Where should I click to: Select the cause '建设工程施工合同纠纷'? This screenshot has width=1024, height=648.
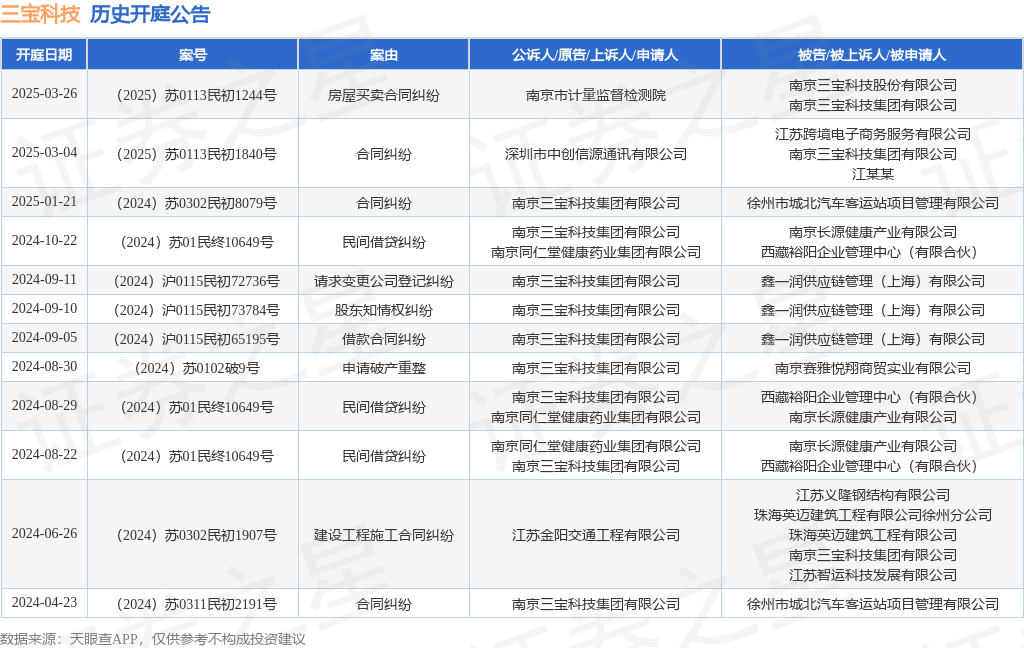pos(383,536)
